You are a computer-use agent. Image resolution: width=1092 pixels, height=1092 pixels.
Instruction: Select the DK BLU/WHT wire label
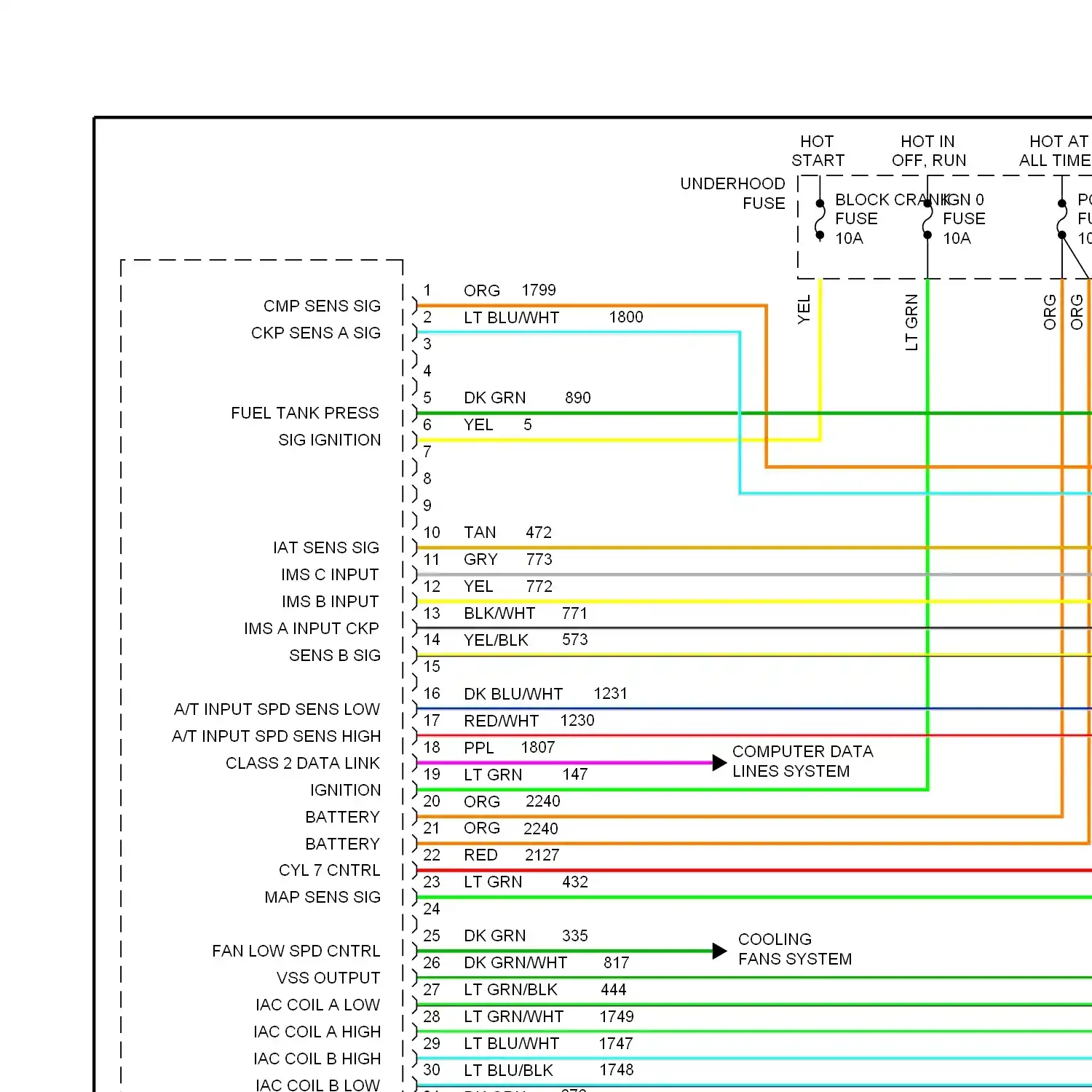[x=513, y=694]
